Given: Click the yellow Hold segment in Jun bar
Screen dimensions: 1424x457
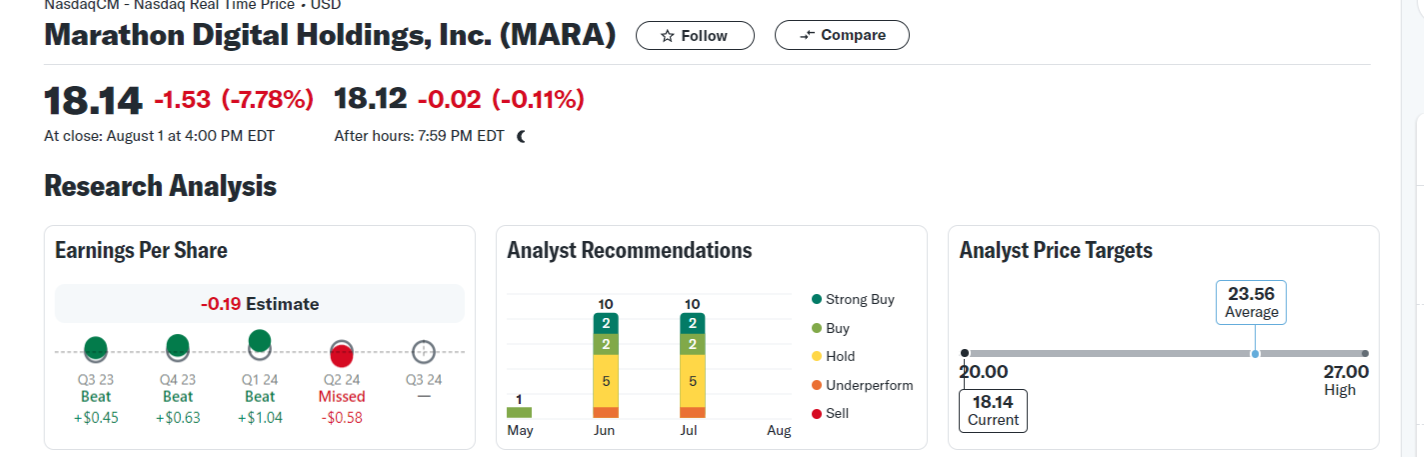Looking at the screenshot, I should [606, 381].
